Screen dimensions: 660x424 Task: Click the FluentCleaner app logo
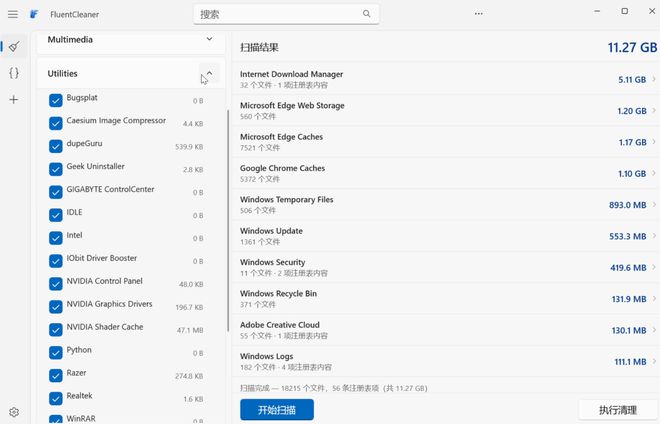(34, 14)
